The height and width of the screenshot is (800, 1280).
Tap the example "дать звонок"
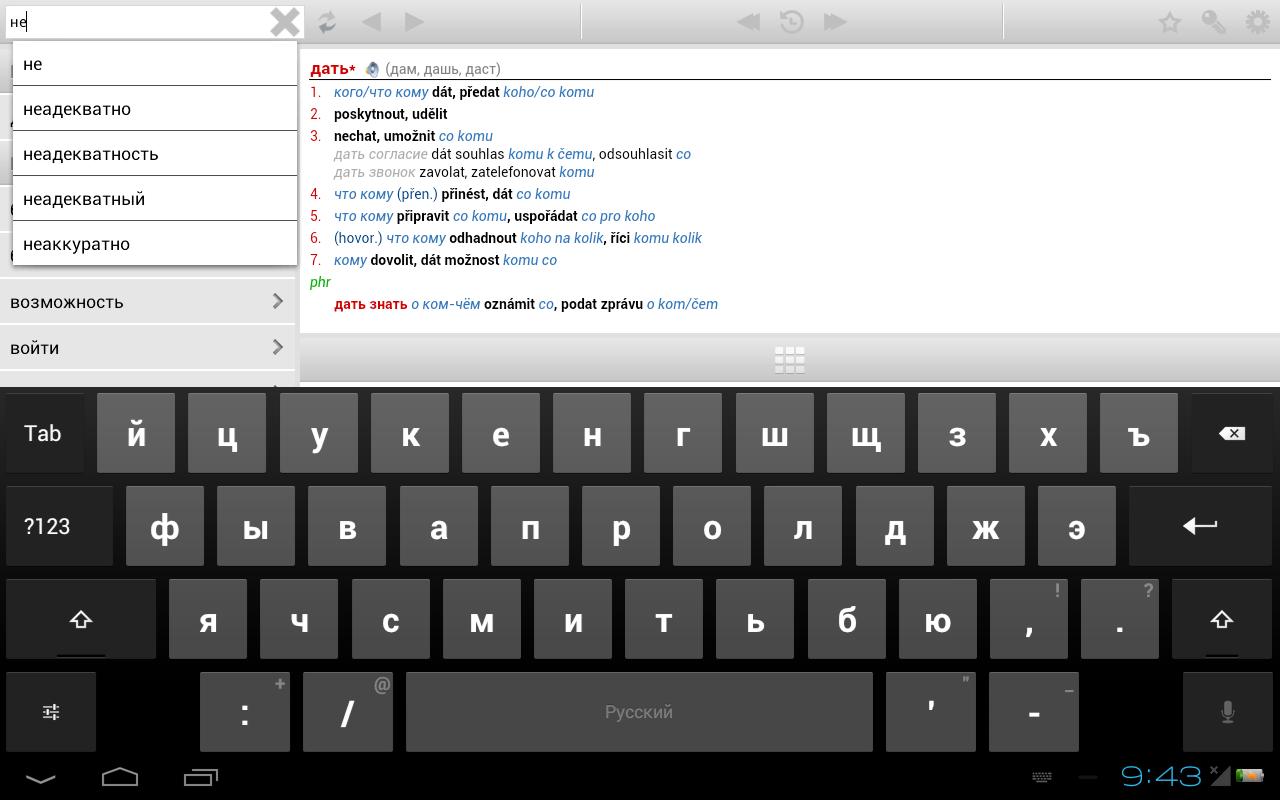(374, 172)
